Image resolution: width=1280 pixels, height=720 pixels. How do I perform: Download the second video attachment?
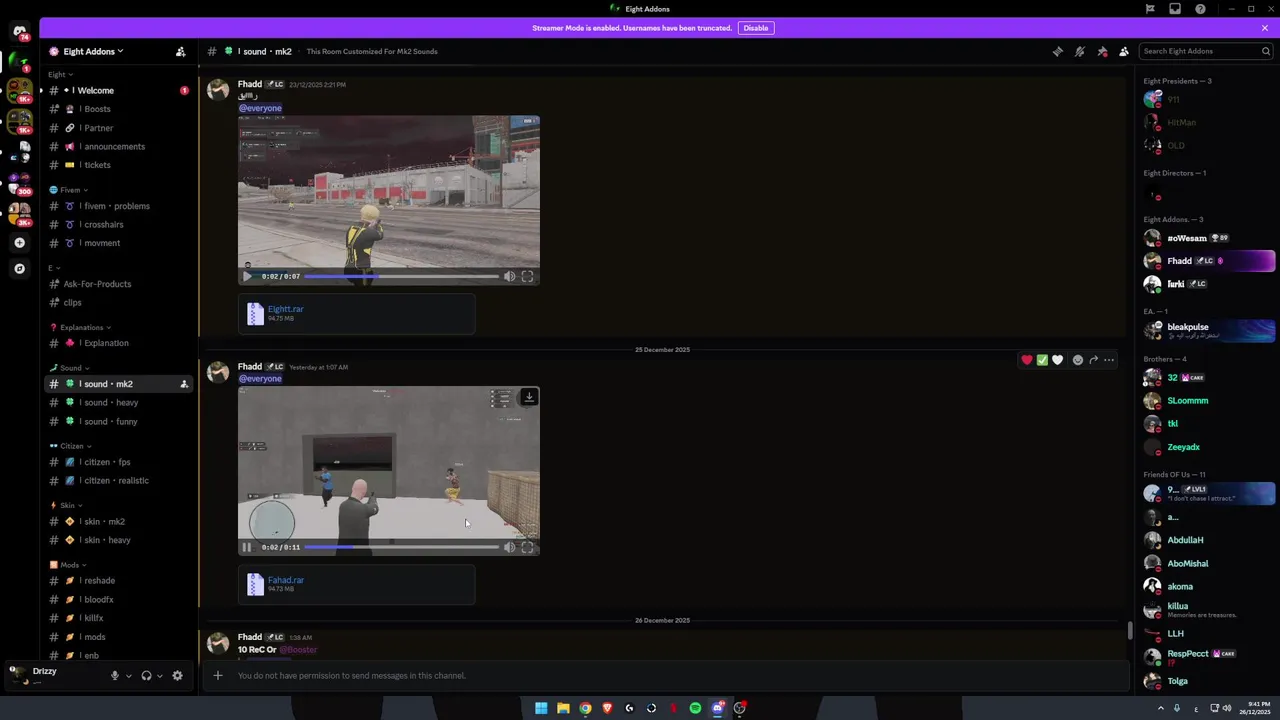click(529, 398)
